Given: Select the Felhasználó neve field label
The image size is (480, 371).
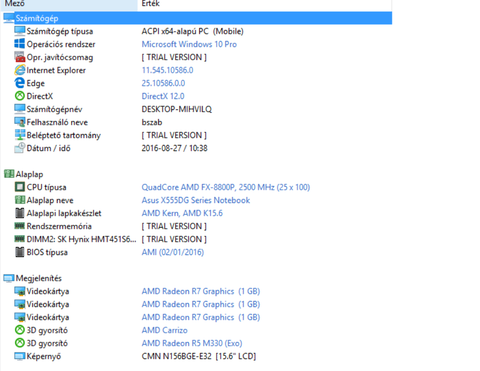Looking at the screenshot, I should 57,122.
